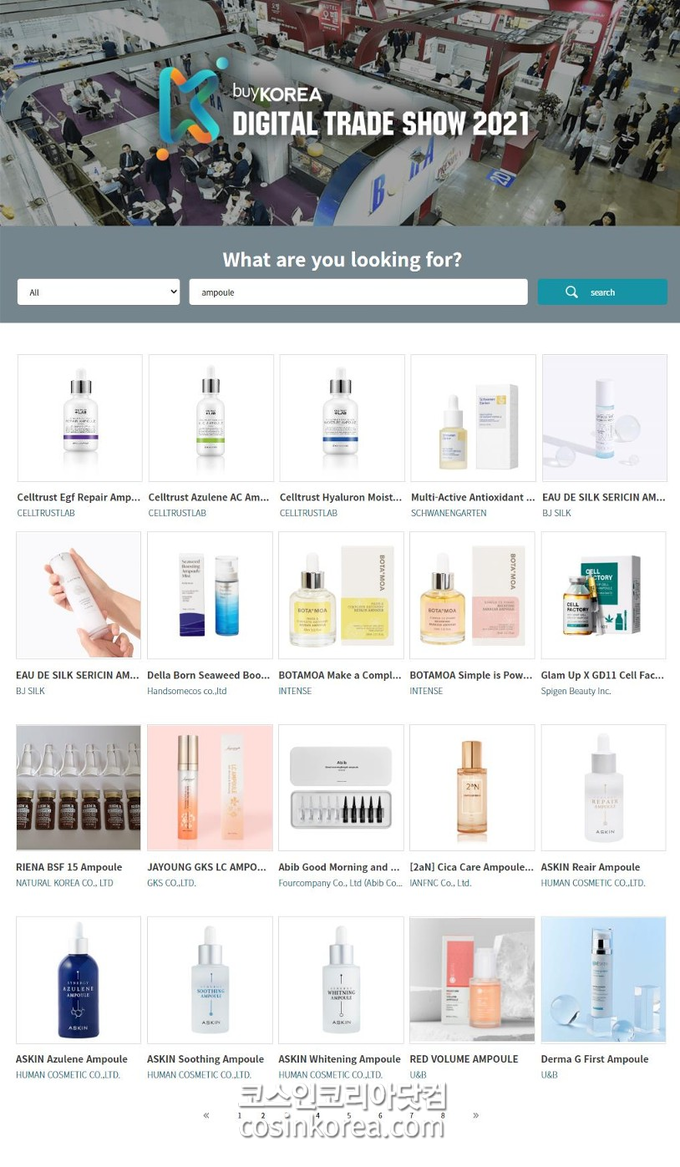Click the magnifier icon in search button

coord(571,292)
